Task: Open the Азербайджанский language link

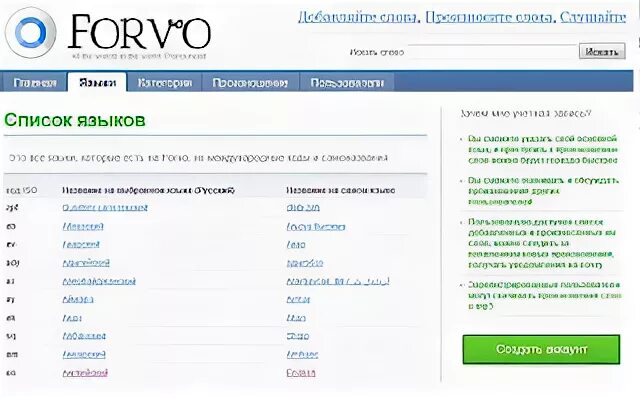Action: pos(99,281)
